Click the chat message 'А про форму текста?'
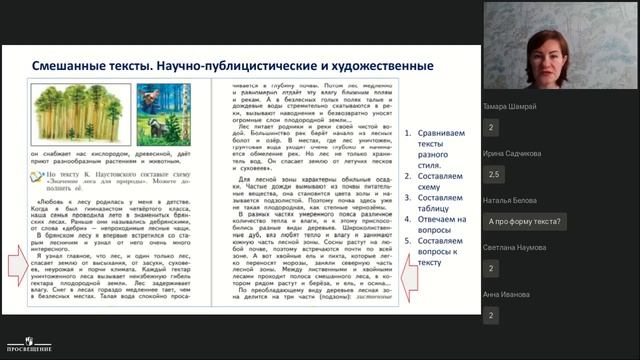Screen dimensions: 640x360 (524, 222)
